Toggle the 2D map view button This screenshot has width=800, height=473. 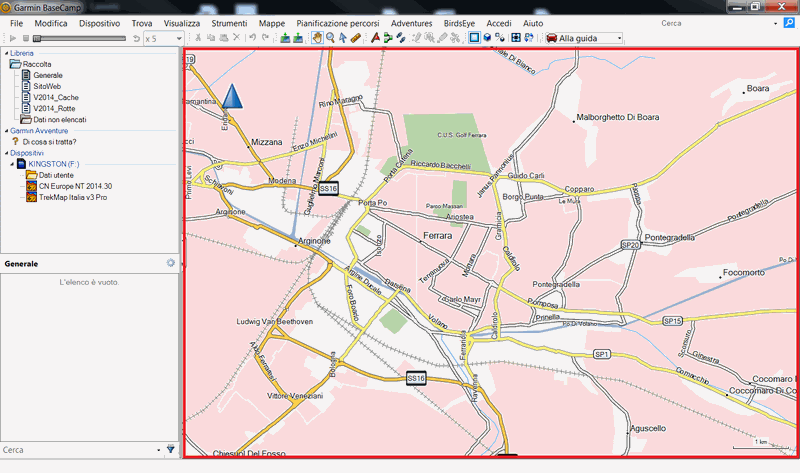click(x=474, y=38)
